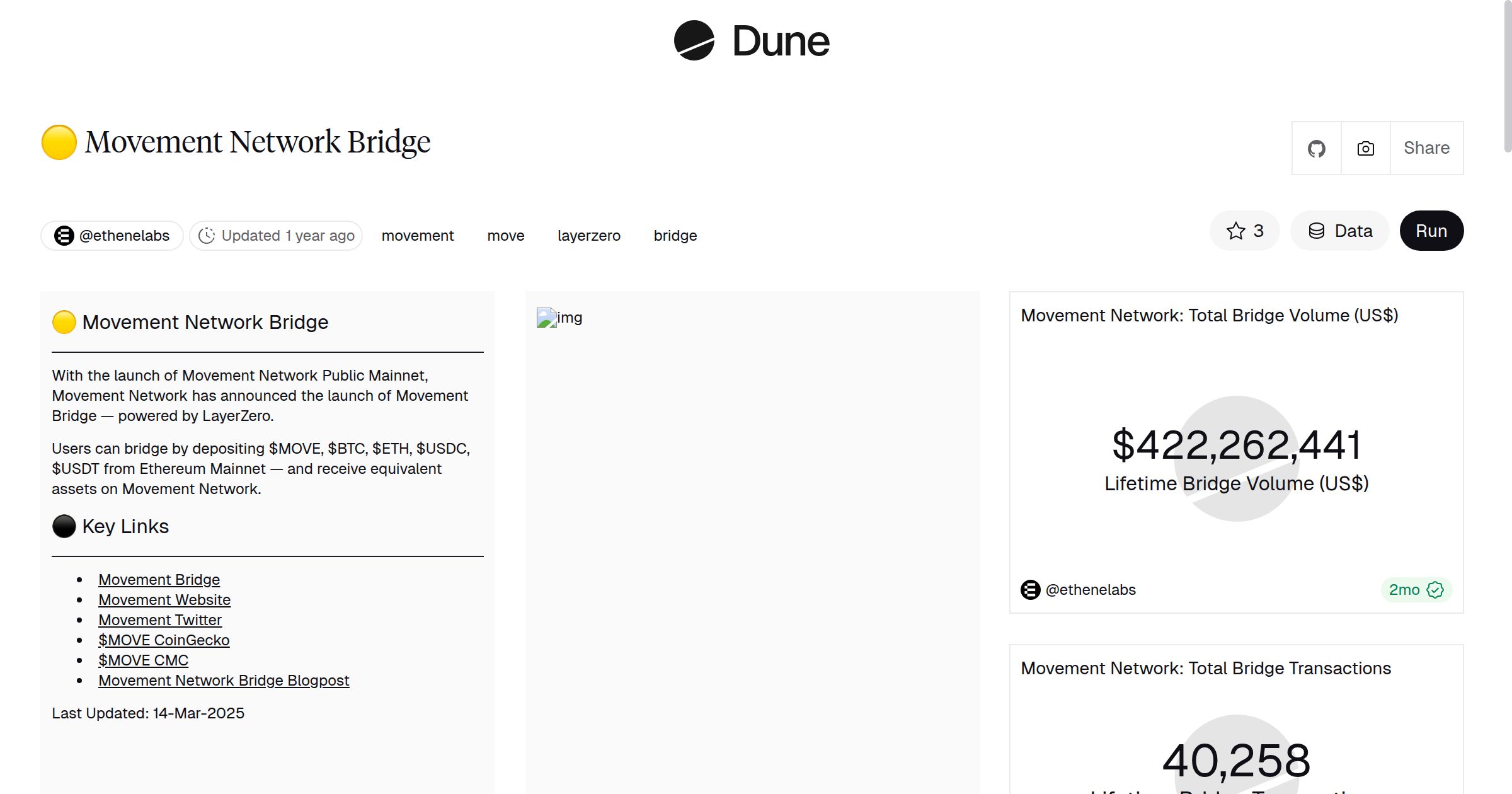Image resolution: width=1512 pixels, height=794 pixels.
Task: Click the page vertical scrollbar
Action: tap(1507, 76)
